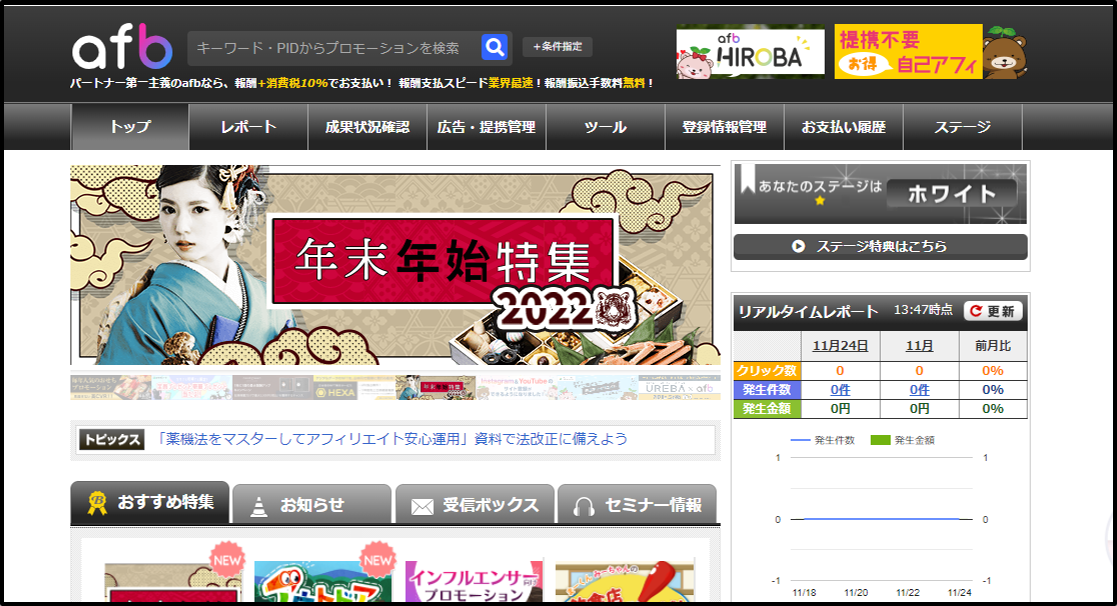
Task: Open the セミナー情報 tab with headphone icon
Action: [x=637, y=505]
